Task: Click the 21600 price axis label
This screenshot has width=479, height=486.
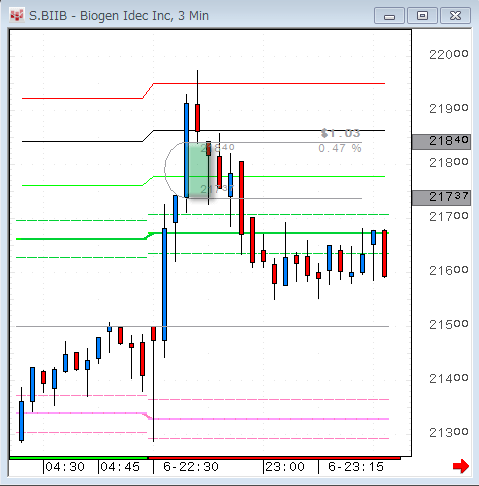Action: tap(449, 270)
